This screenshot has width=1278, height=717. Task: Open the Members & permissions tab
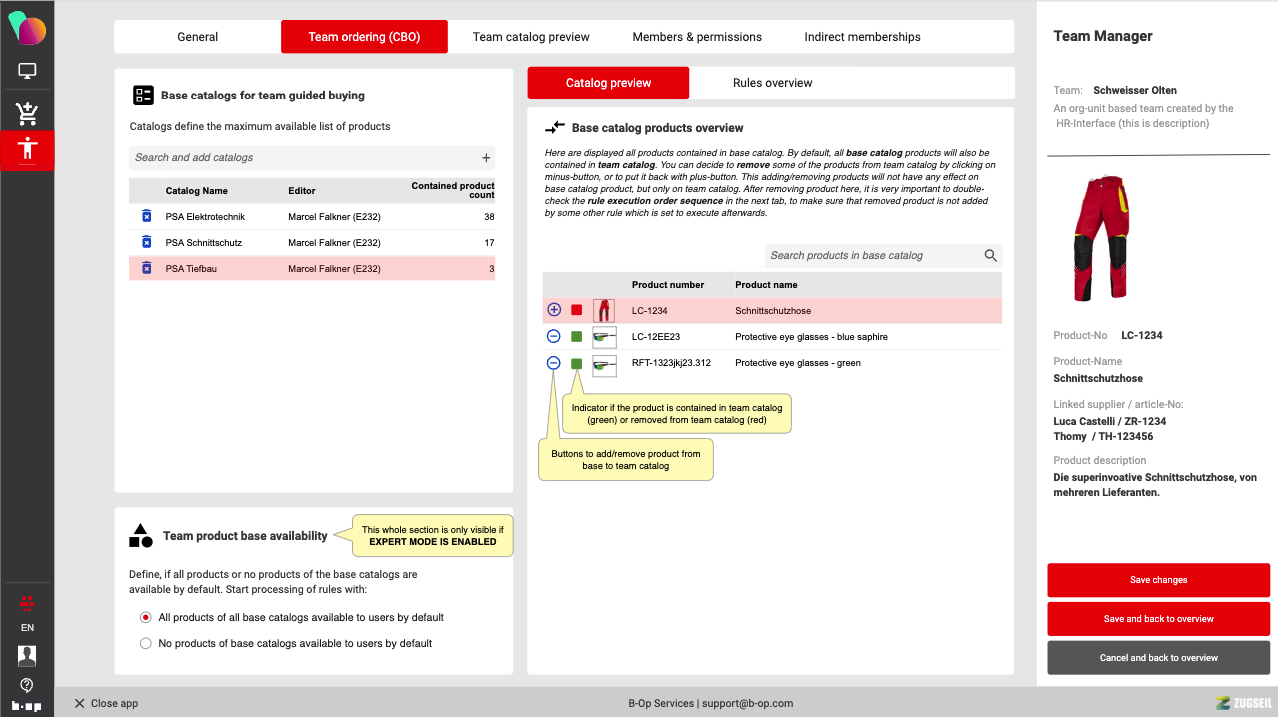coord(697,37)
